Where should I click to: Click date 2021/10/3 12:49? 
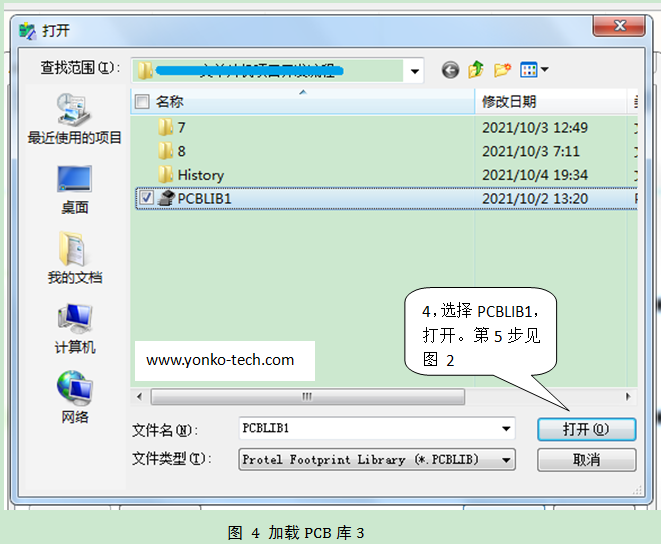click(535, 127)
